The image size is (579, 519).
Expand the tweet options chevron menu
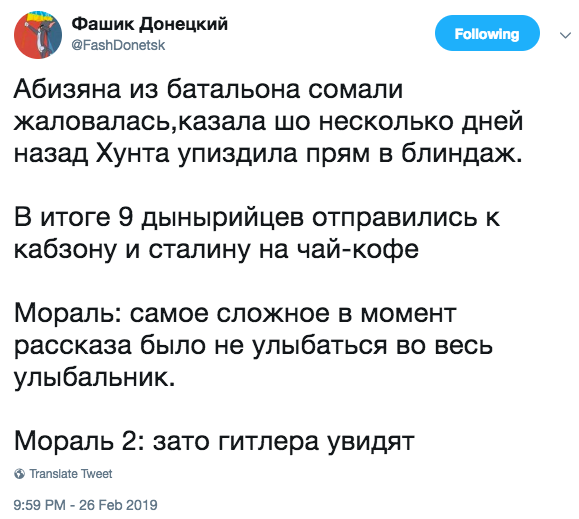565,35
